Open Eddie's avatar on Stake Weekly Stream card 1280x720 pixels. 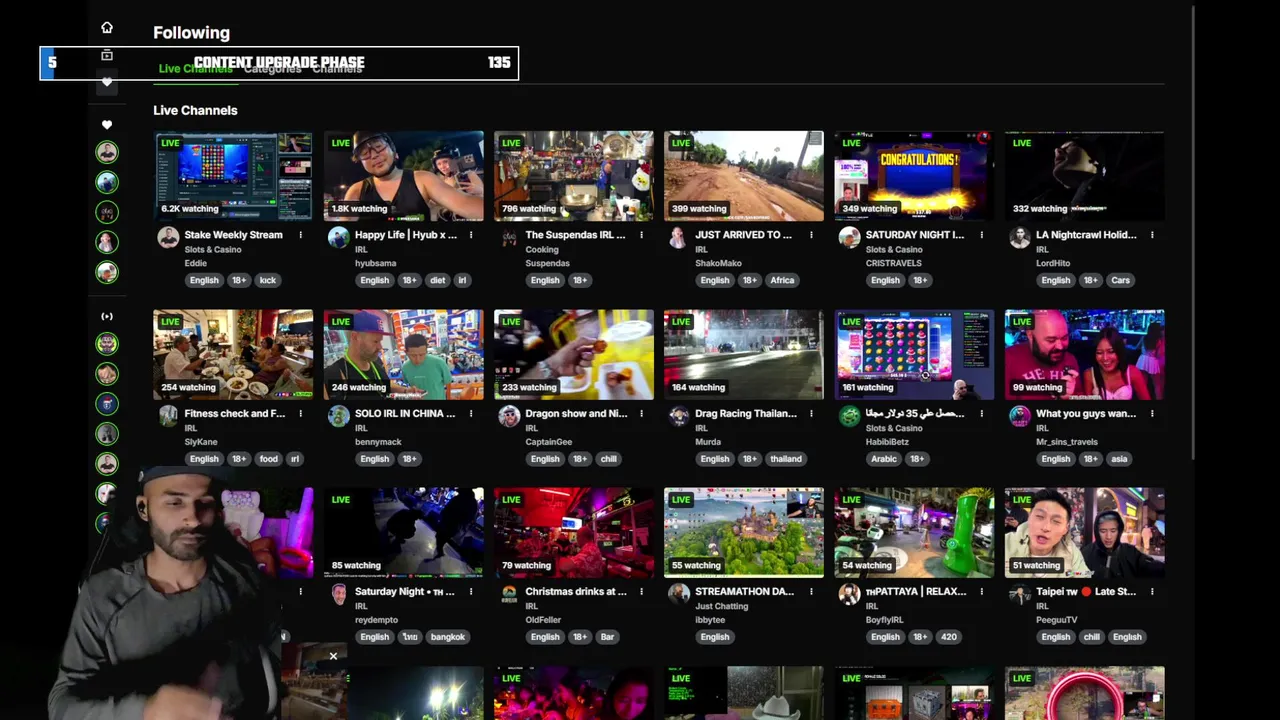[168, 237]
